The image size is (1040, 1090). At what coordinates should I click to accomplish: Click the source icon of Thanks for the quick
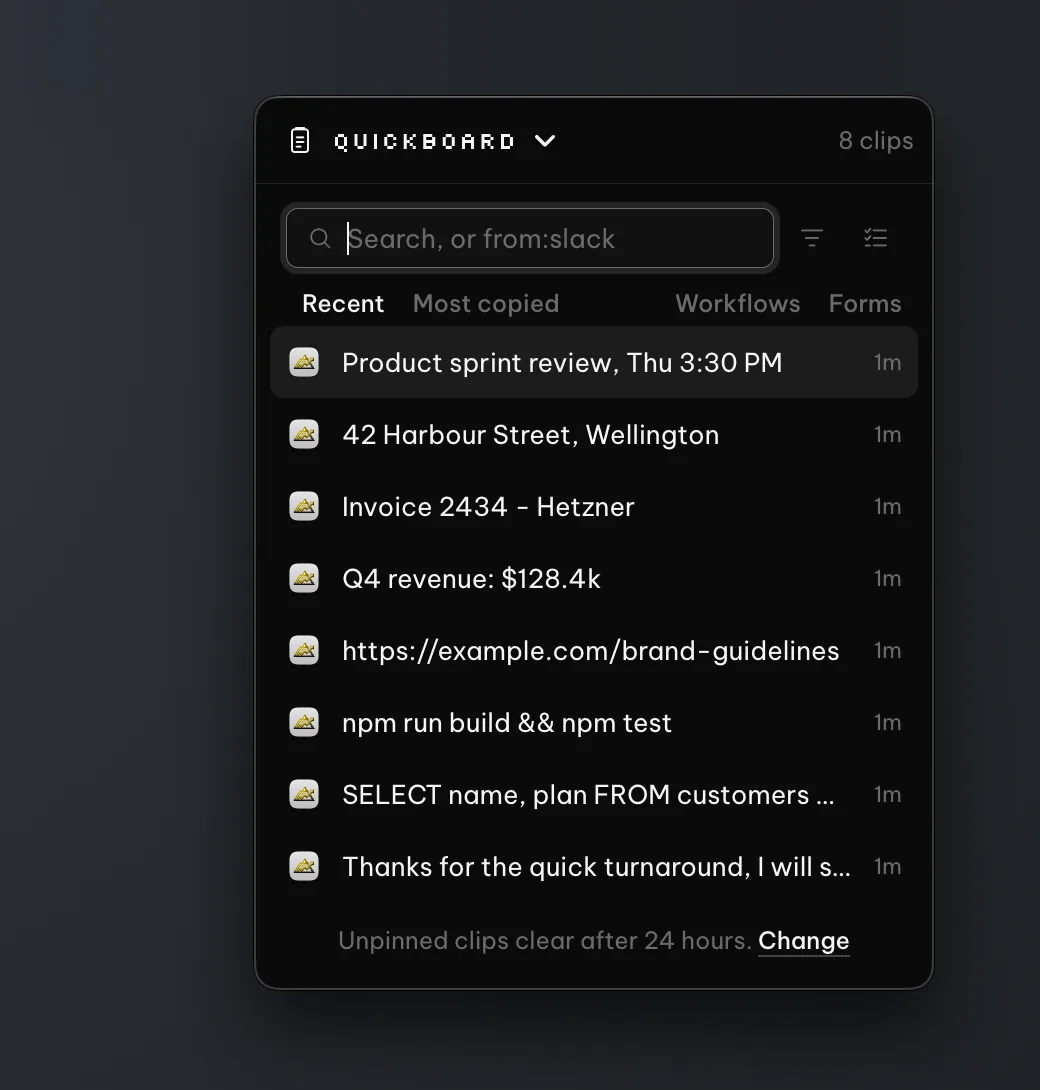tap(304, 866)
